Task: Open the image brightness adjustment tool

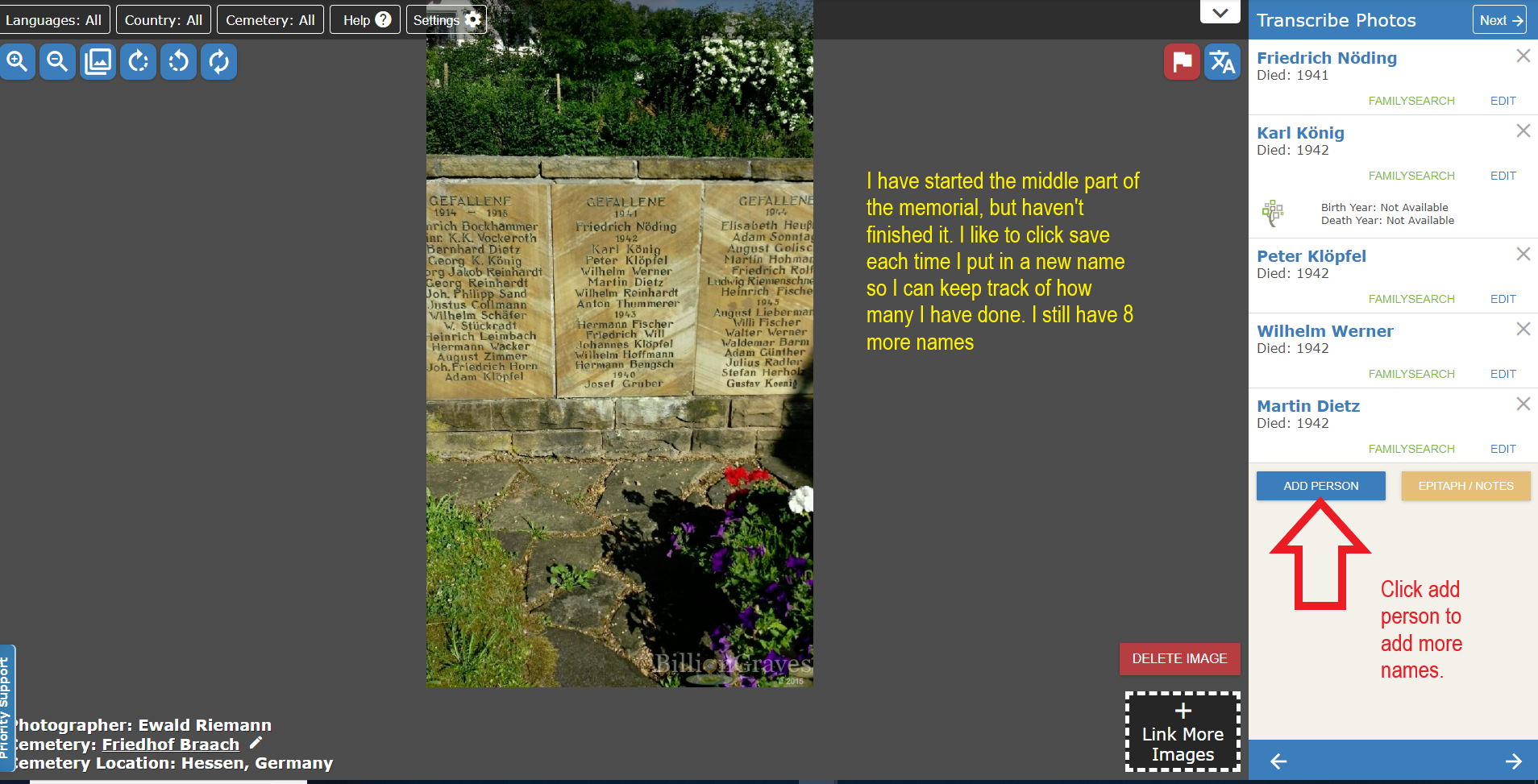Action: point(98,61)
